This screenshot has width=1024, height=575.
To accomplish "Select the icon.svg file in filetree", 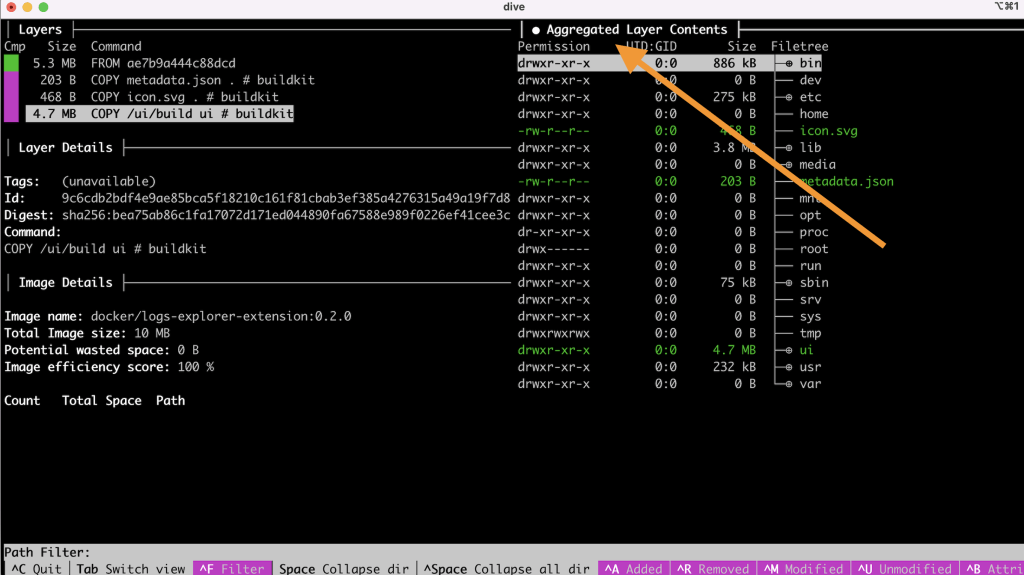I will coord(828,131).
